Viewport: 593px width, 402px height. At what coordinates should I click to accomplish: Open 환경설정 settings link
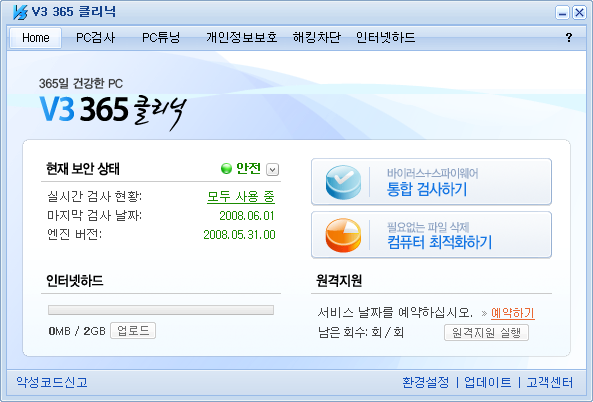(425, 382)
